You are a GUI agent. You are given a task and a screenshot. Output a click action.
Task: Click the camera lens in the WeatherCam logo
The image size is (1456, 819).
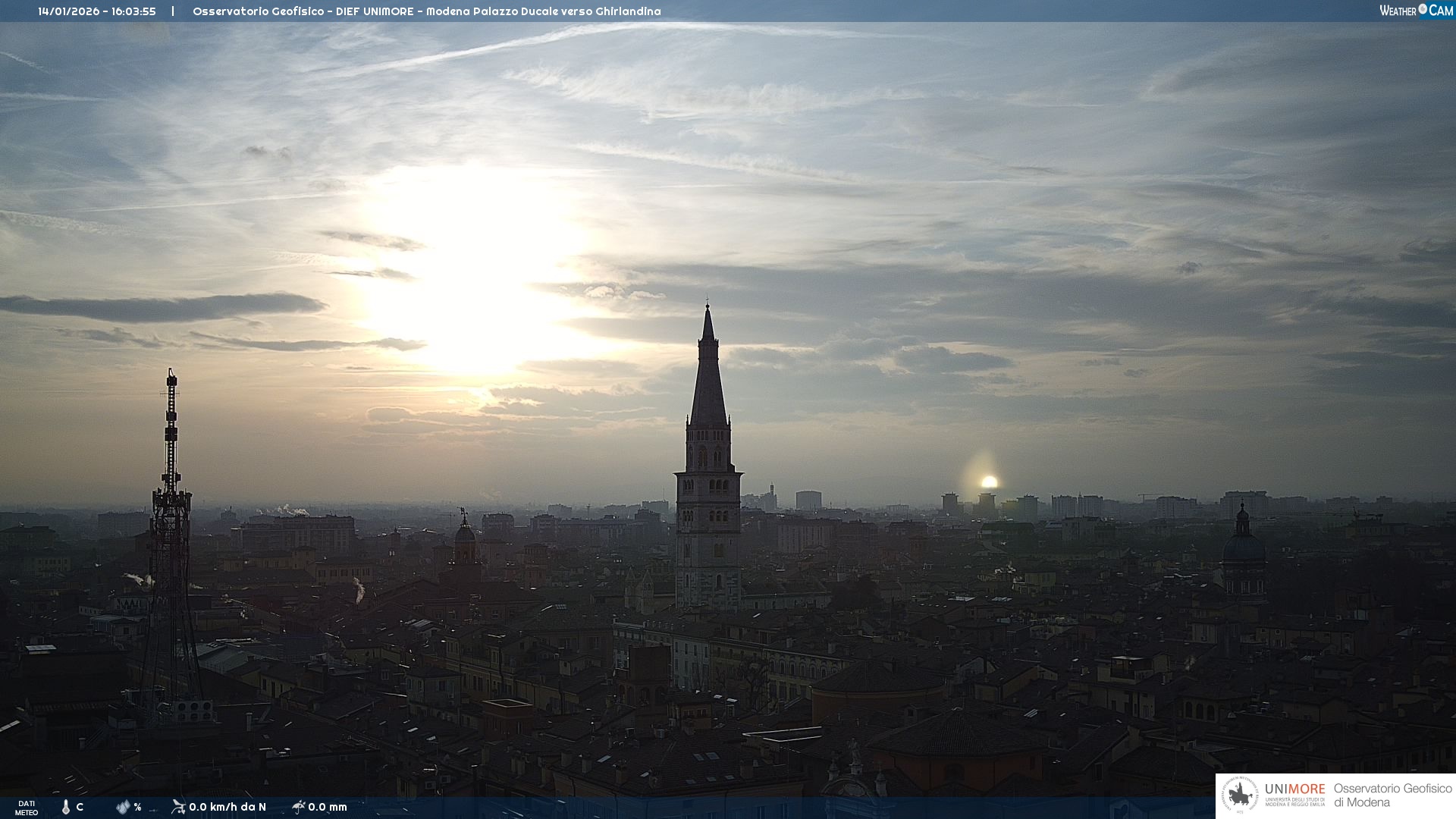pyautogui.click(x=1423, y=9)
